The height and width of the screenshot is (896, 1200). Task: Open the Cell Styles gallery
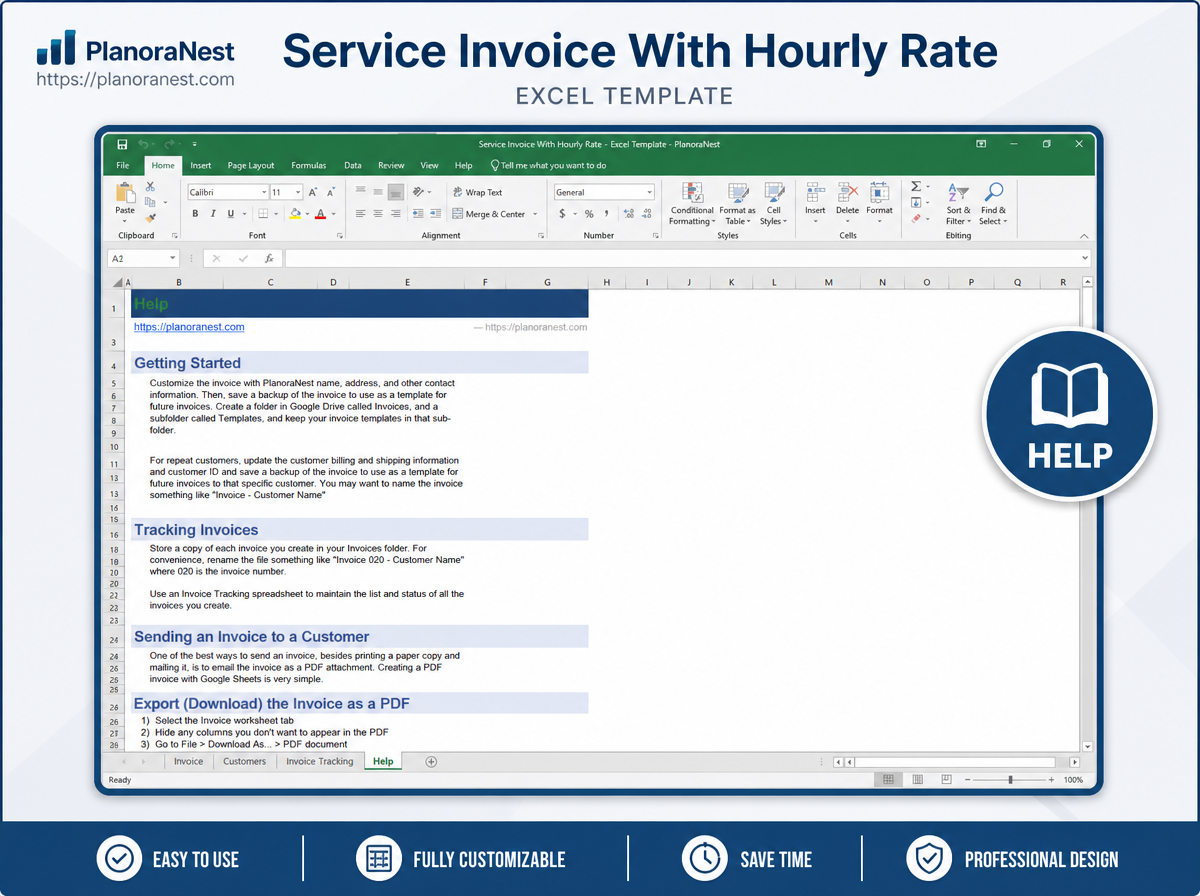point(774,204)
